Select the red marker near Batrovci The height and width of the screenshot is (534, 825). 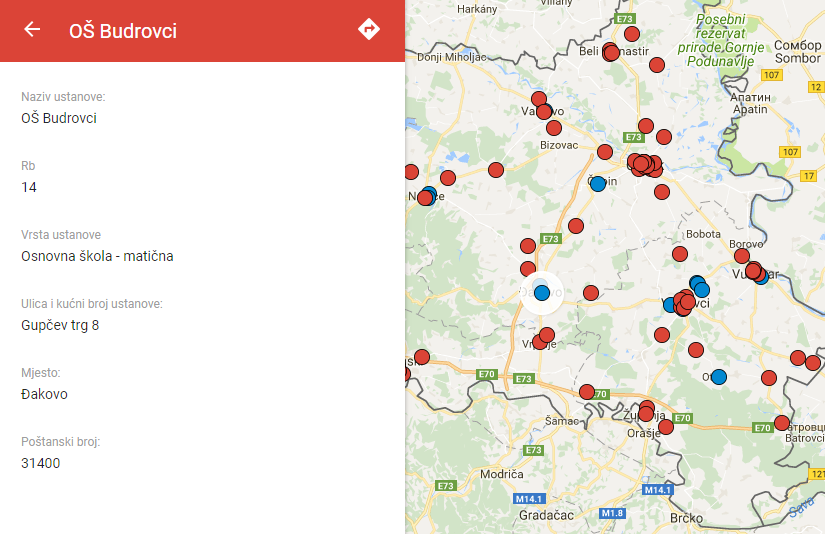[x=782, y=422]
